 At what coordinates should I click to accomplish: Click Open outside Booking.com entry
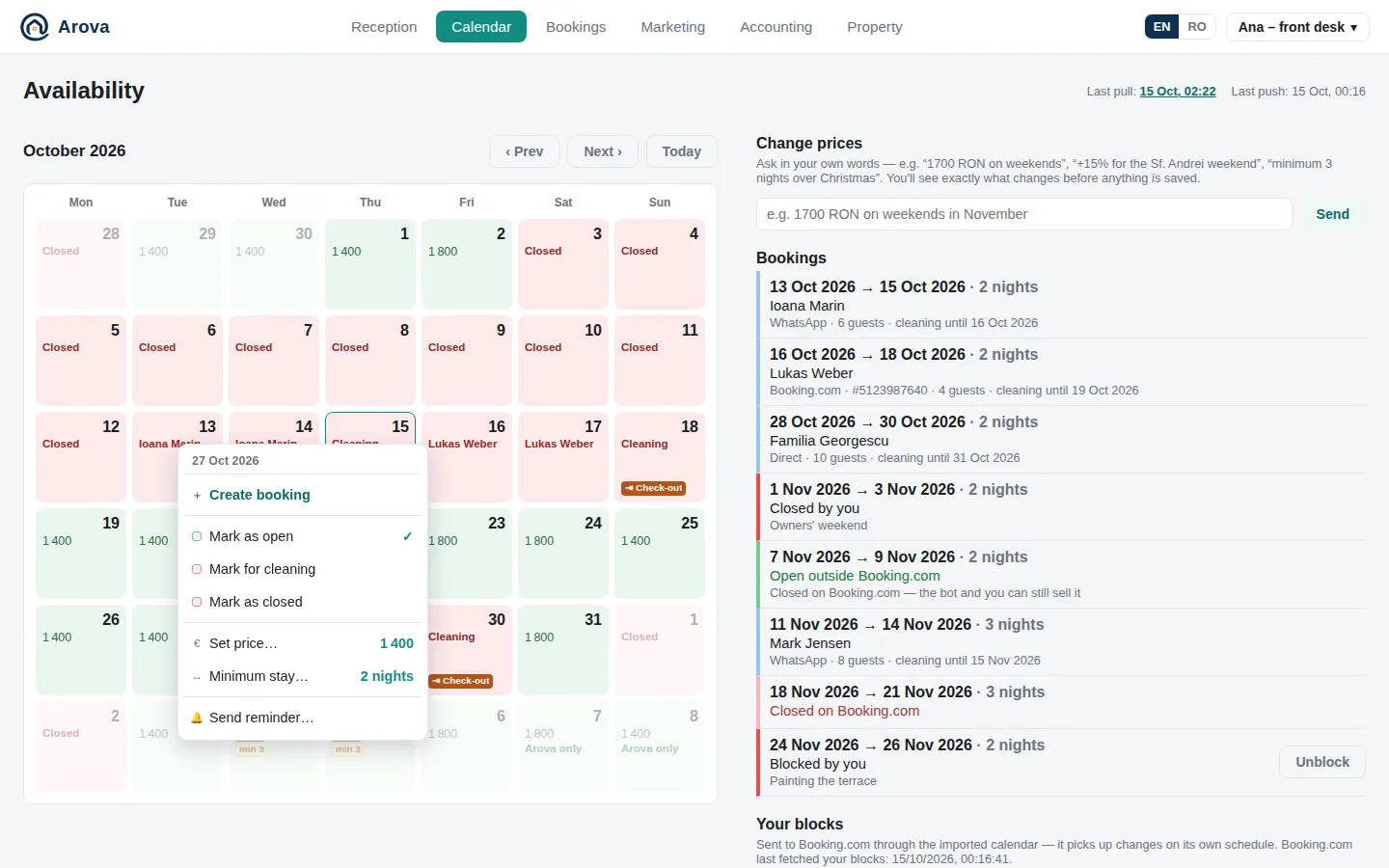click(x=1061, y=575)
